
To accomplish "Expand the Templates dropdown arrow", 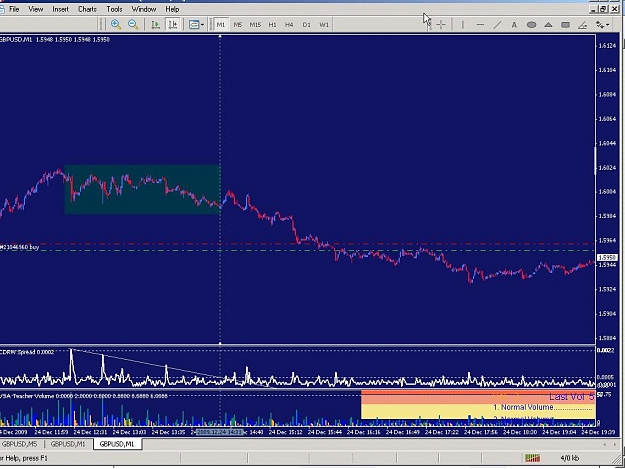I will (x=202, y=25).
